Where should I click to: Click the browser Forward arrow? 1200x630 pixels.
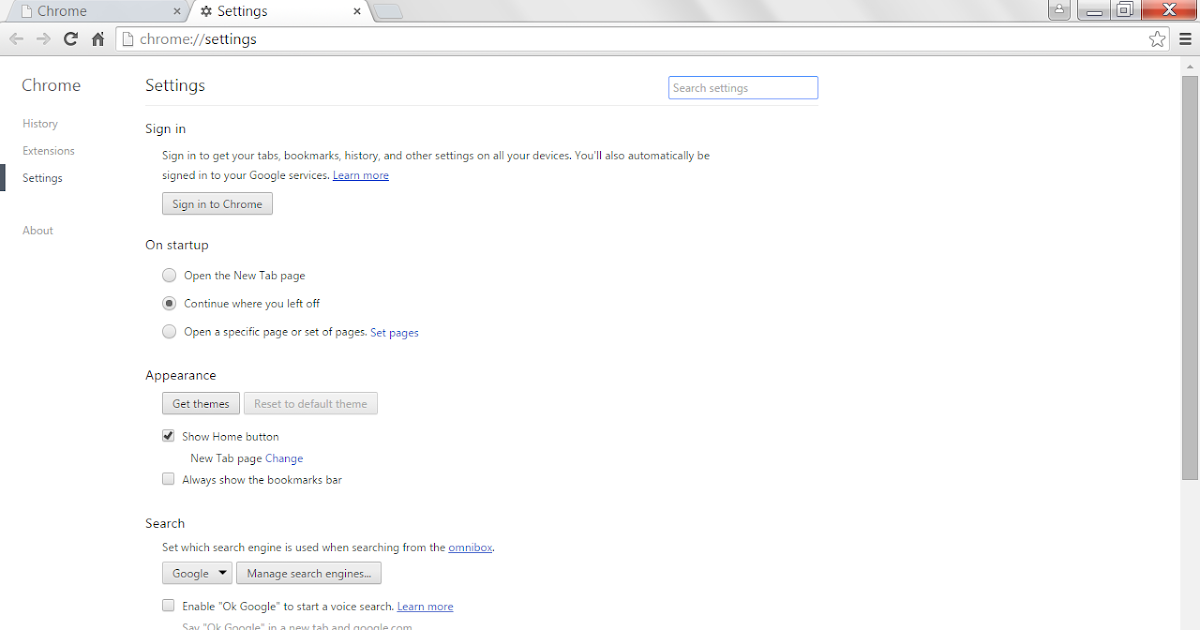click(43, 39)
